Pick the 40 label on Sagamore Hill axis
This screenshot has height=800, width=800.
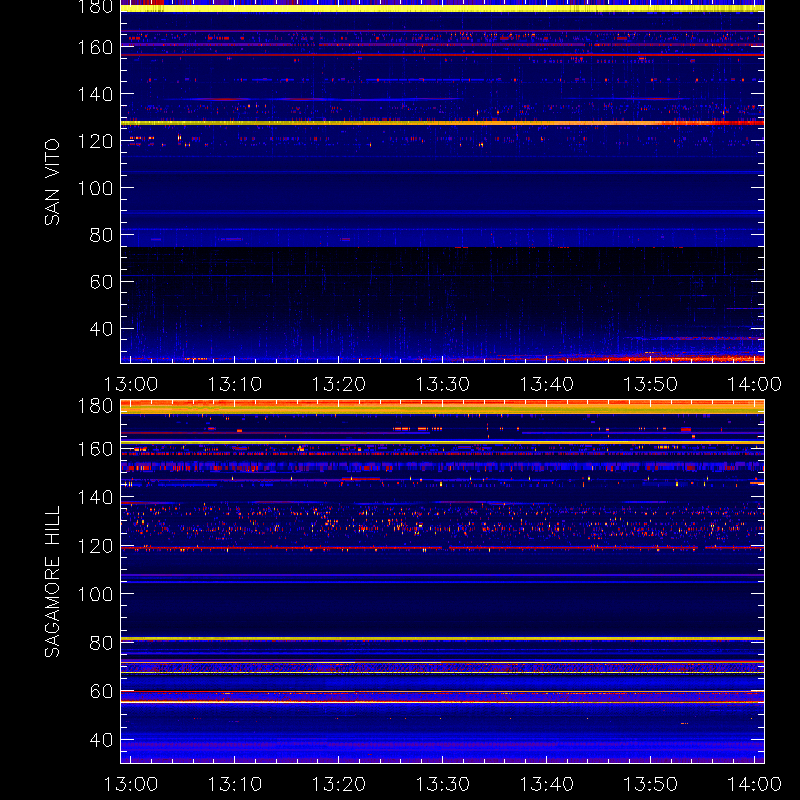[102, 739]
